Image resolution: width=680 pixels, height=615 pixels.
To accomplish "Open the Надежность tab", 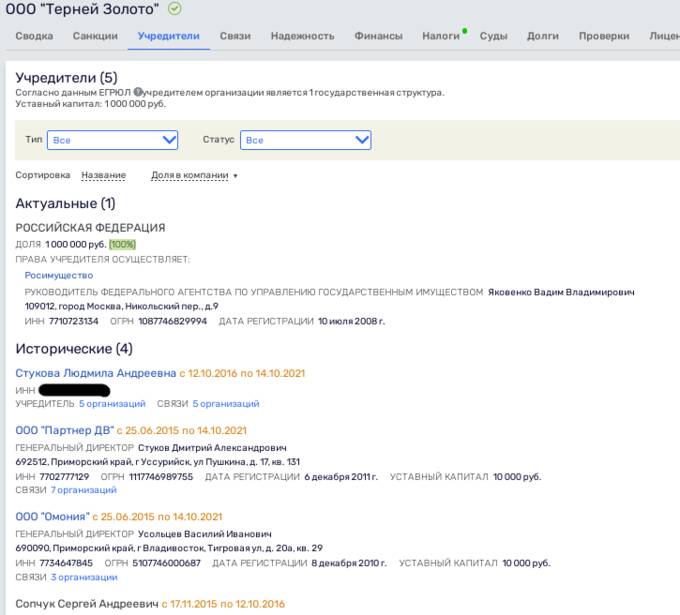I will pyautogui.click(x=302, y=36).
